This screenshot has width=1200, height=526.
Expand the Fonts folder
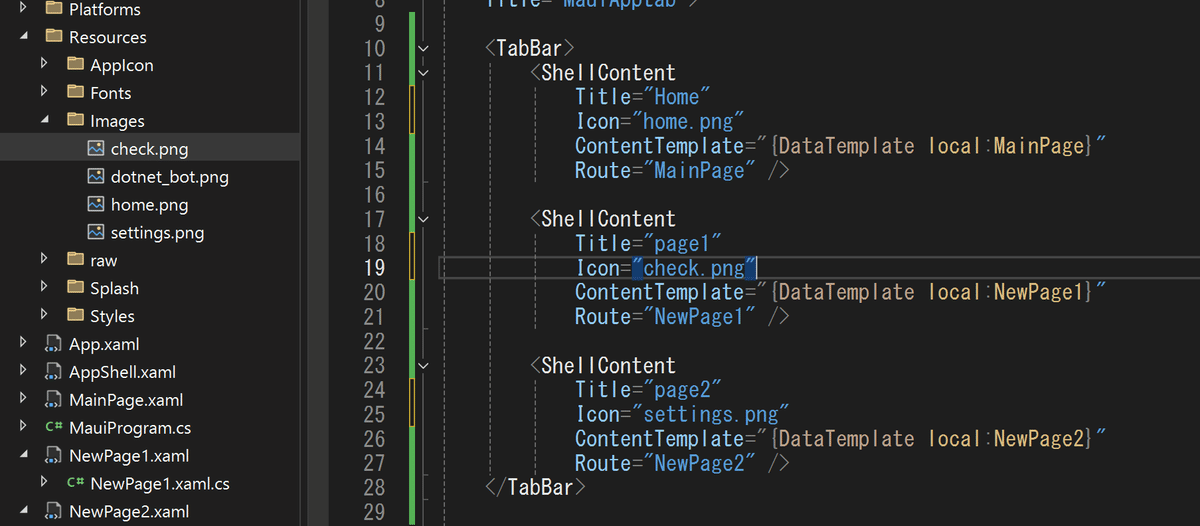coord(44,92)
